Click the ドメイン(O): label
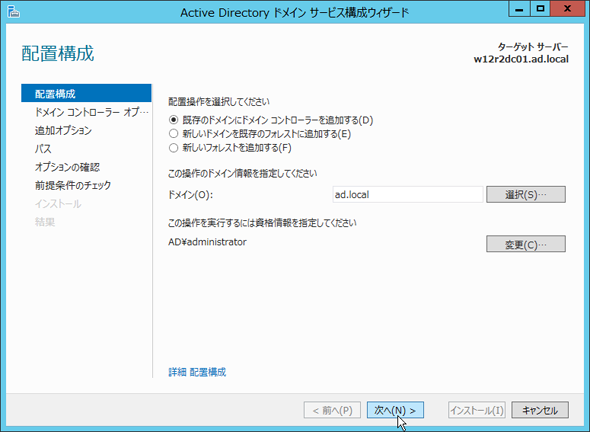 pos(190,195)
